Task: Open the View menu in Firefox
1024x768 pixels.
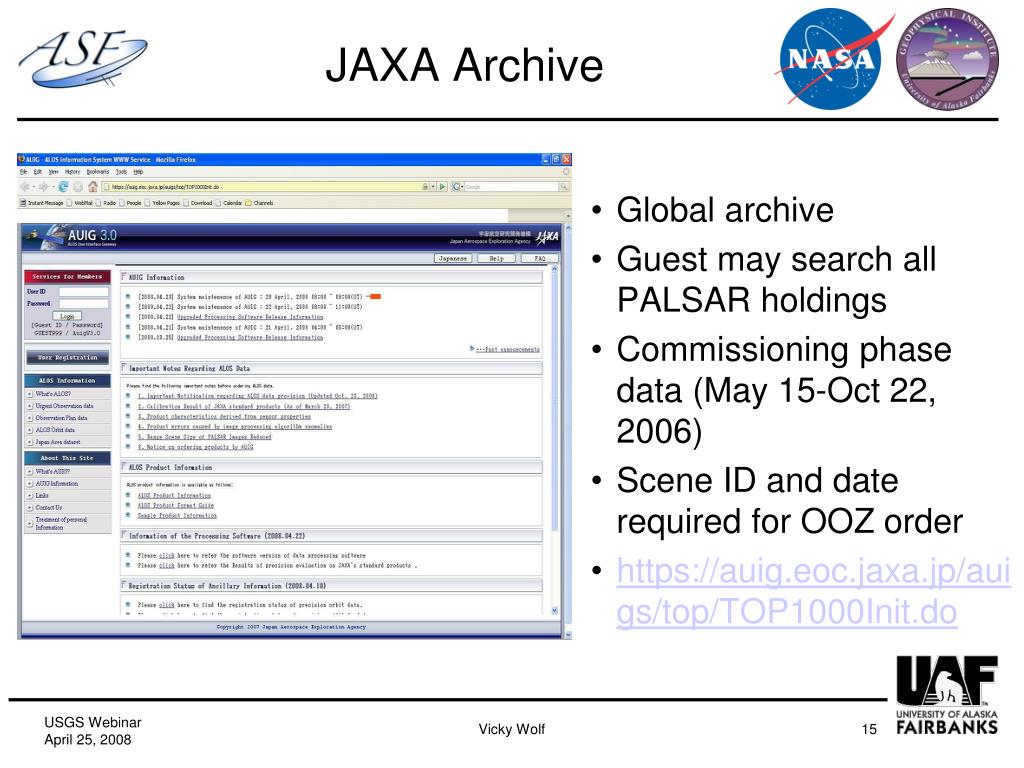Action: [54, 172]
